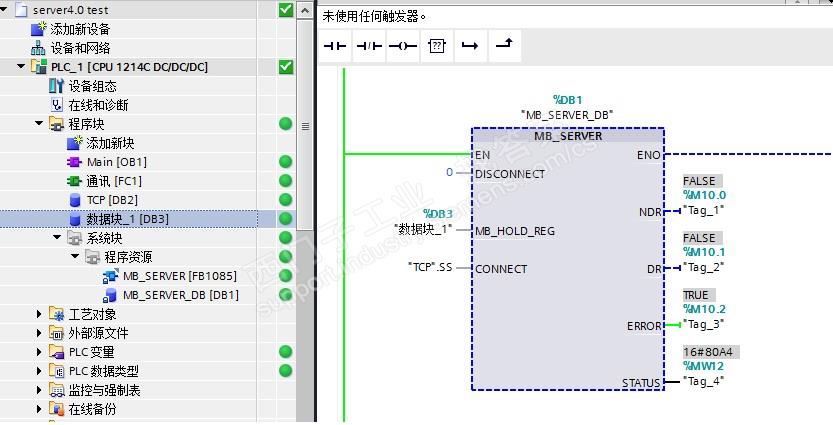
Task: Select PLC_1 [CPU 1214C DC/DC/DC]
Action: [130, 67]
